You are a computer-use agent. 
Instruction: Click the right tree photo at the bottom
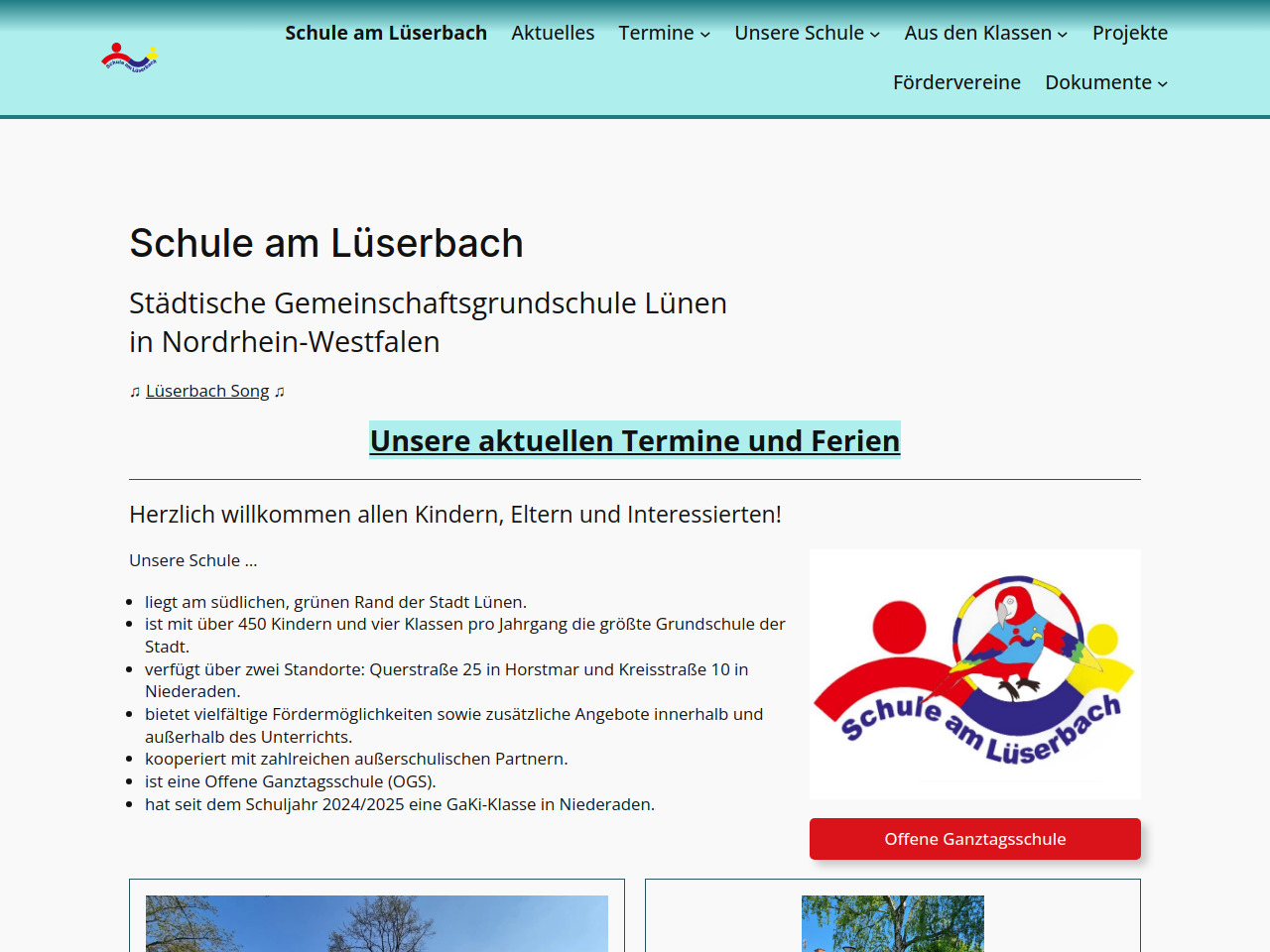(x=893, y=924)
